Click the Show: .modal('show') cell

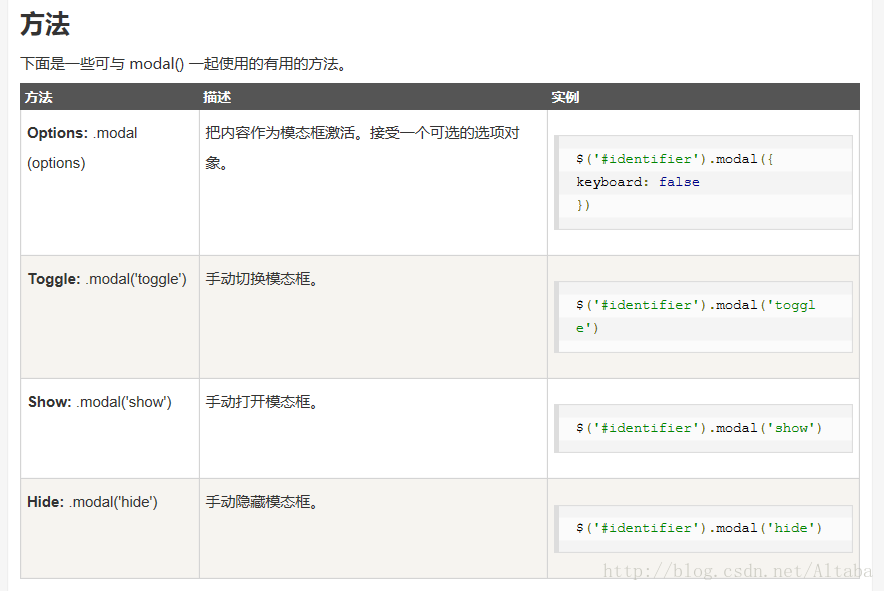point(110,429)
